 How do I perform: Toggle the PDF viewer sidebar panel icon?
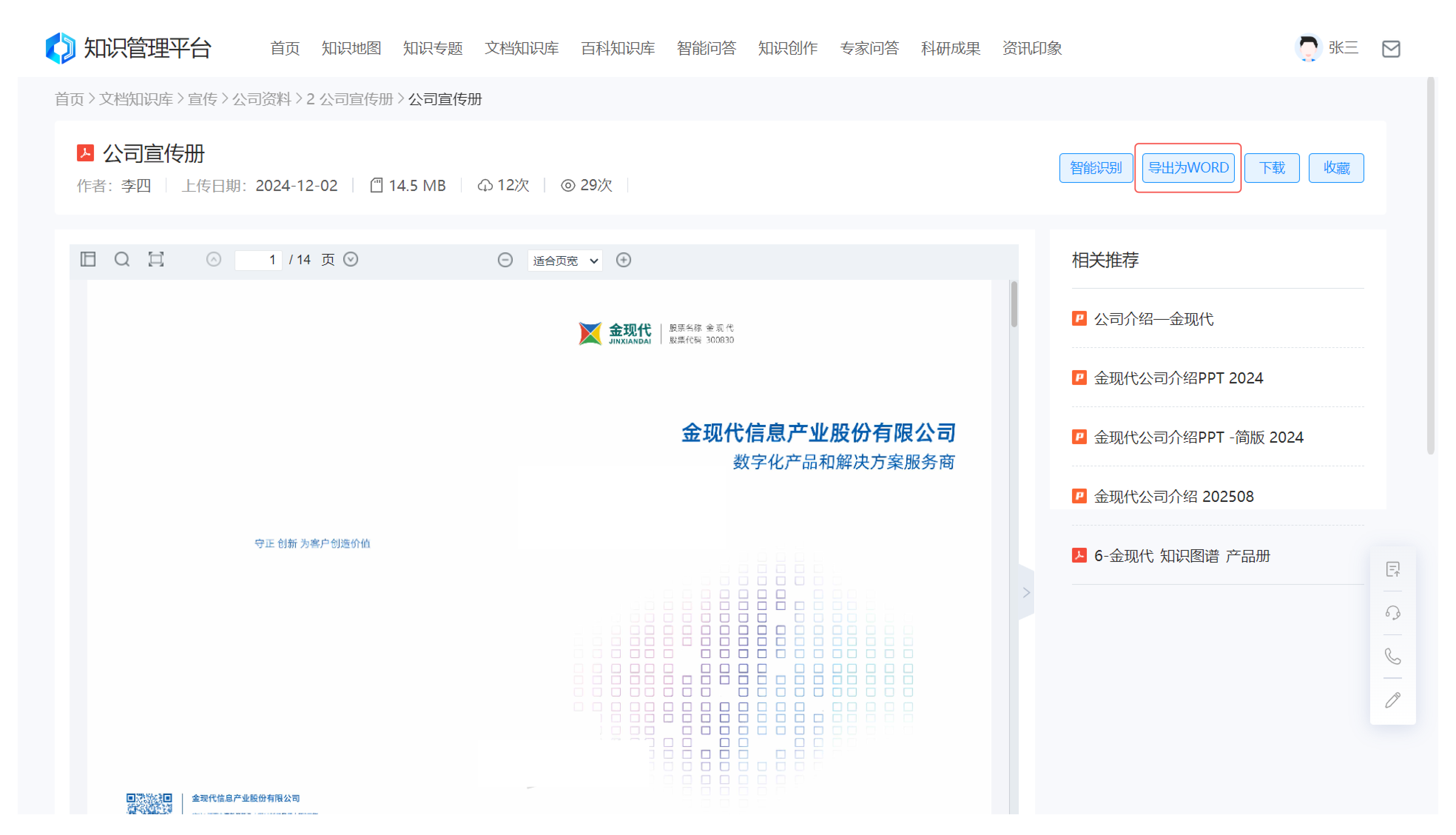pyautogui.click(x=88, y=260)
